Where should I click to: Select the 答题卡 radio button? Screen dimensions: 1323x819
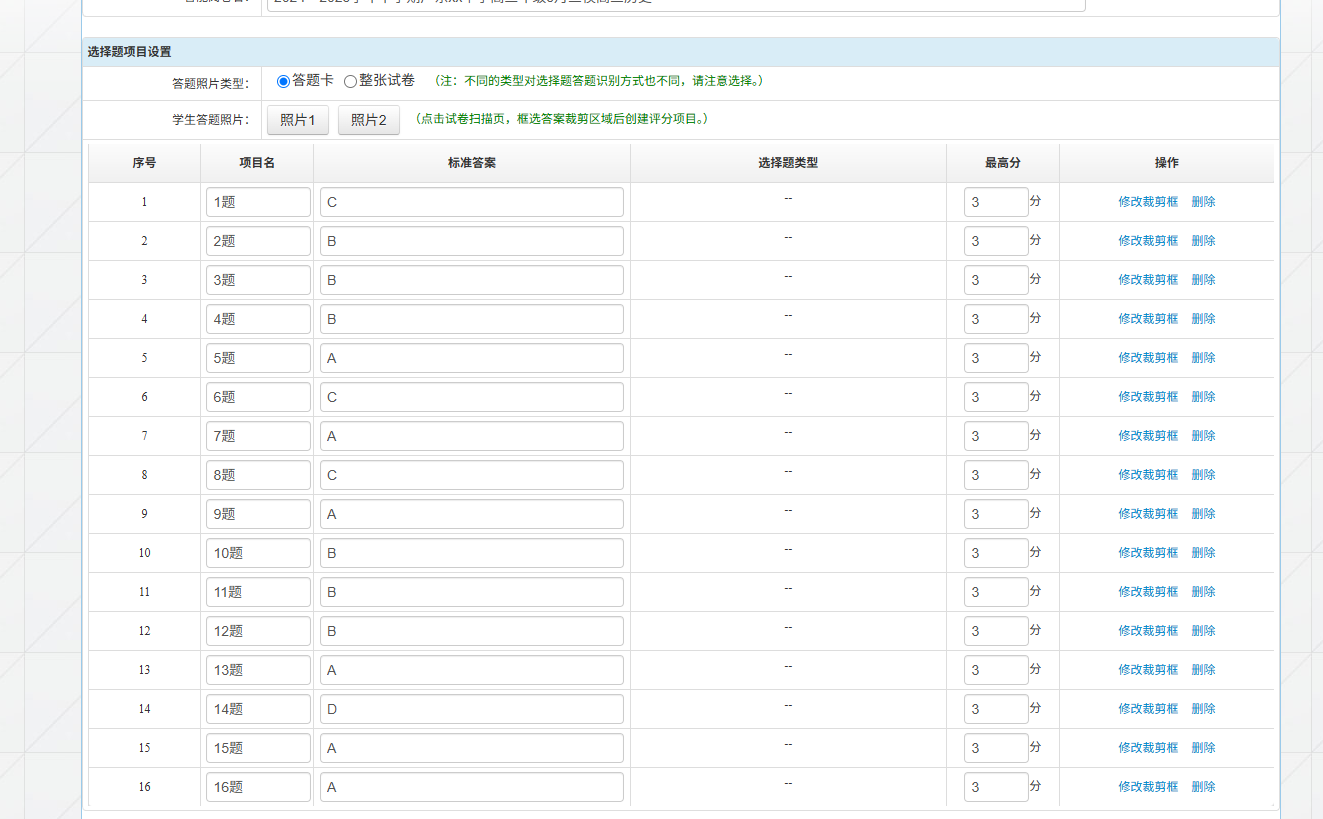pyautogui.click(x=283, y=81)
